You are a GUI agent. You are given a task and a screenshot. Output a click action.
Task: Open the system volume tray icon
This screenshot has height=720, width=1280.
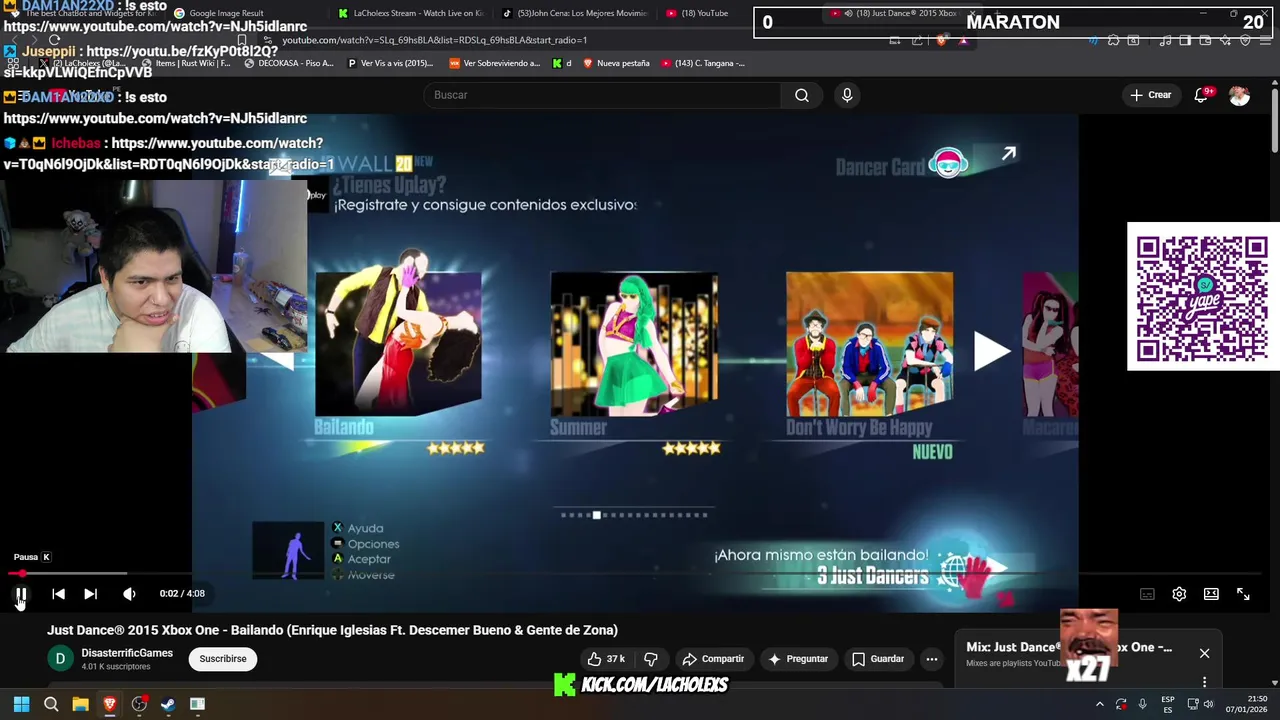pyautogui.click(x=1209, y=704)
